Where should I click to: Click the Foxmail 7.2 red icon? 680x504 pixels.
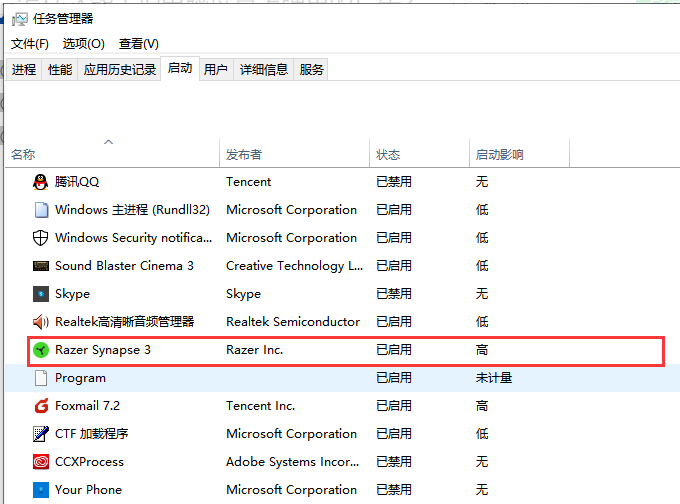tap(41, 406)
